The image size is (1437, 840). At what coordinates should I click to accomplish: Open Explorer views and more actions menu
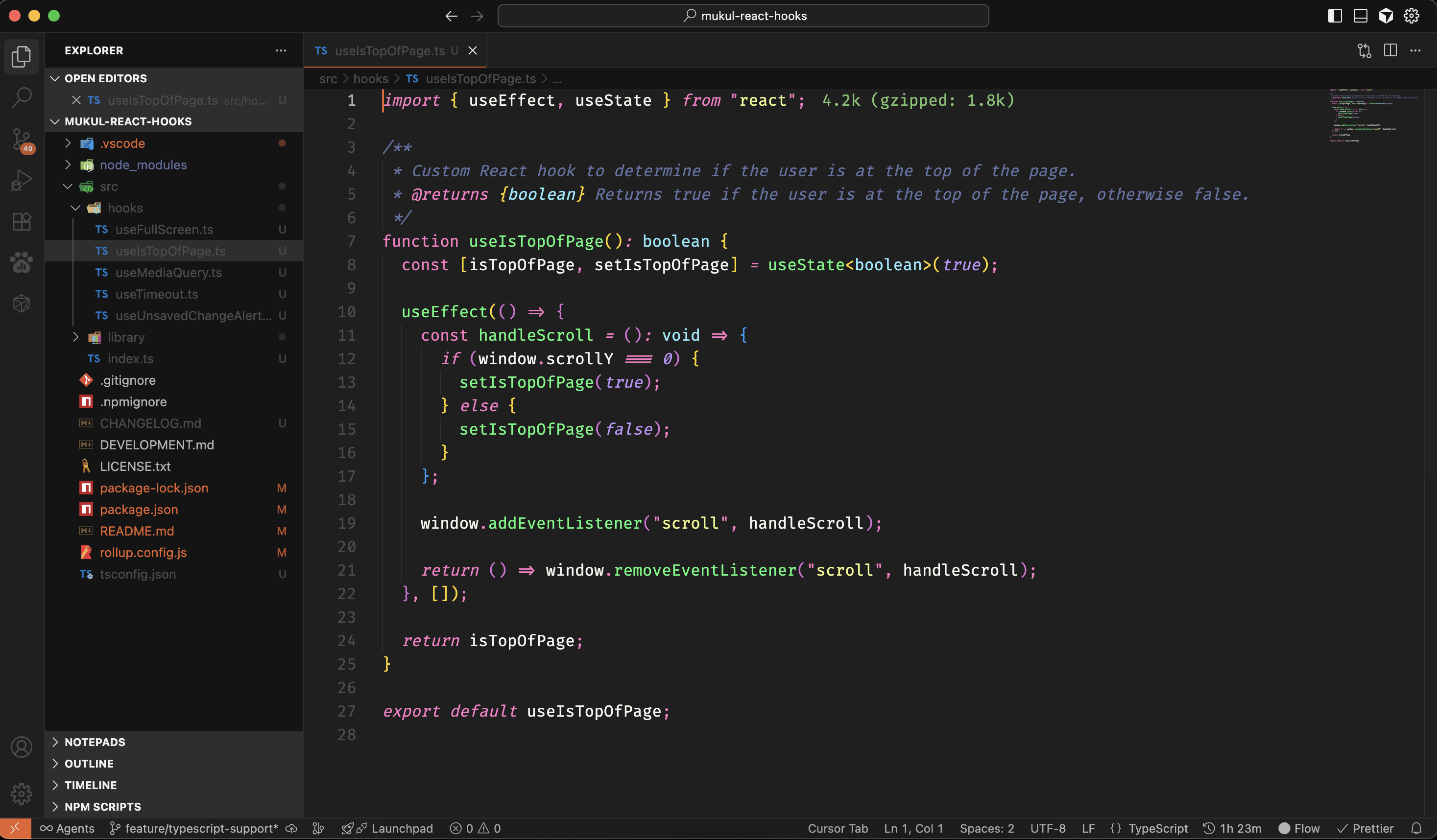point(281,51)
